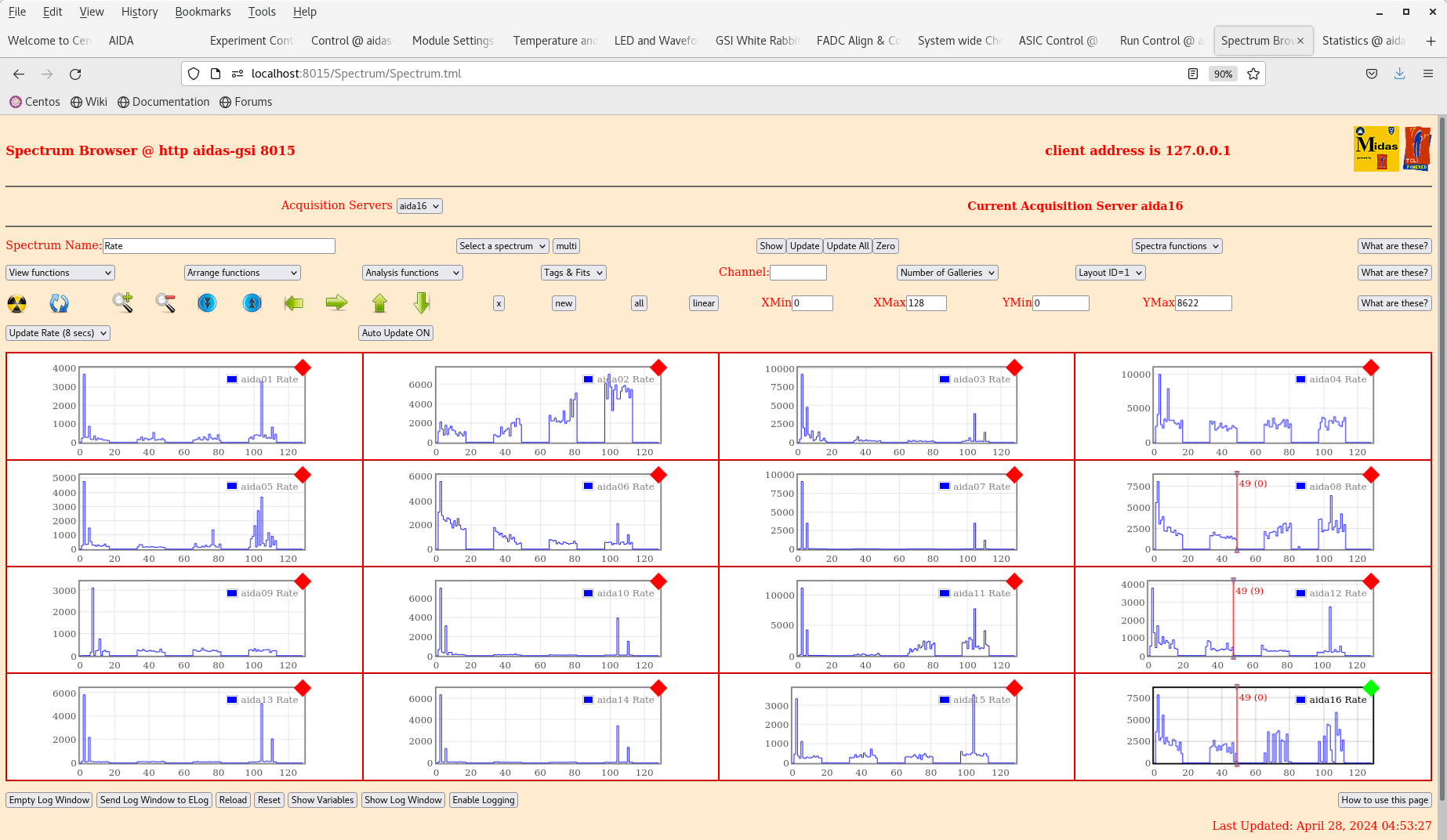Viewport: 1447px width, 840px height.
Task: Click the green left arrow icon
Action: click(x=294, y=303)
